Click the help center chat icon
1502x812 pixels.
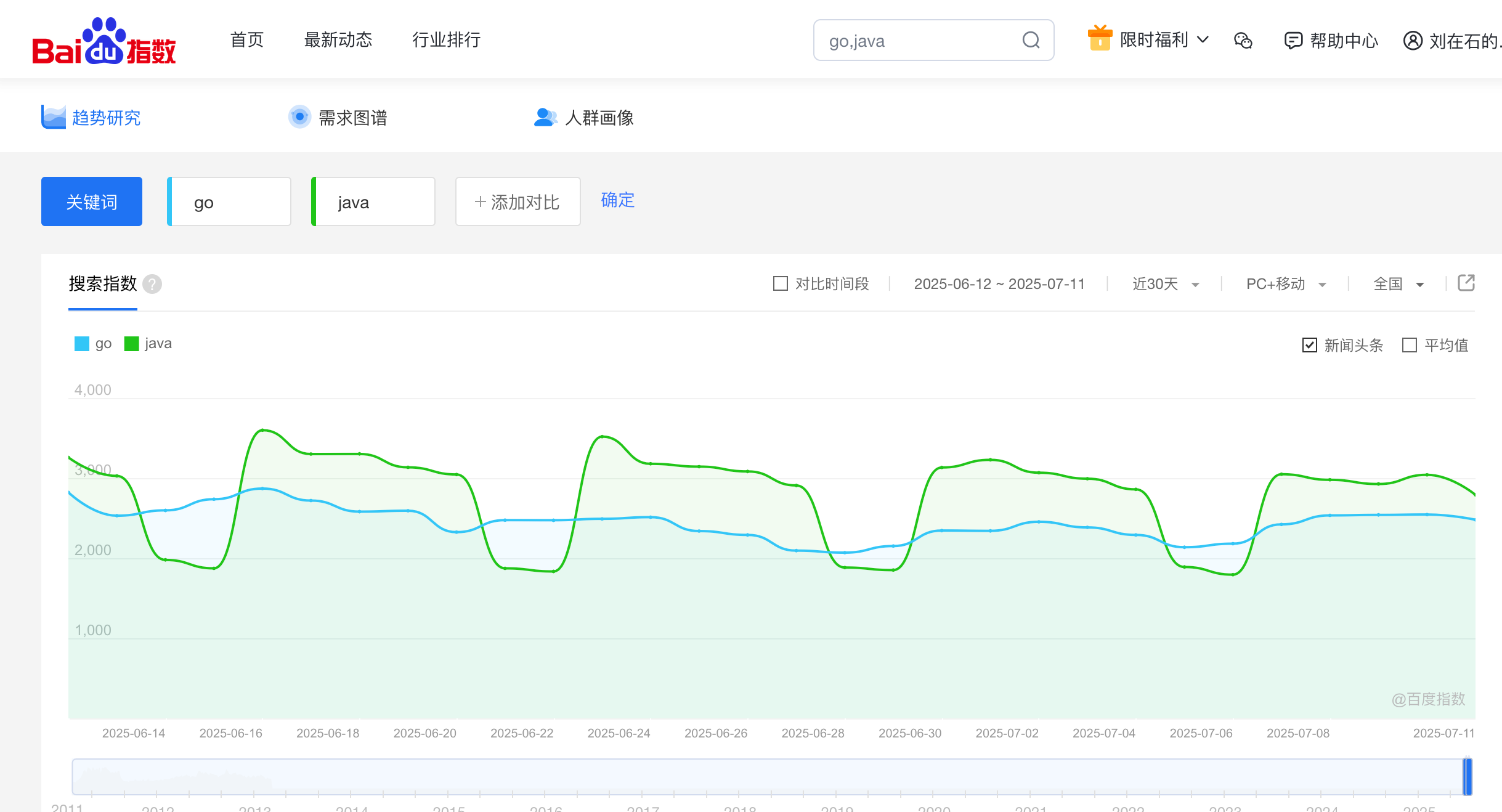pos(1293,41)
